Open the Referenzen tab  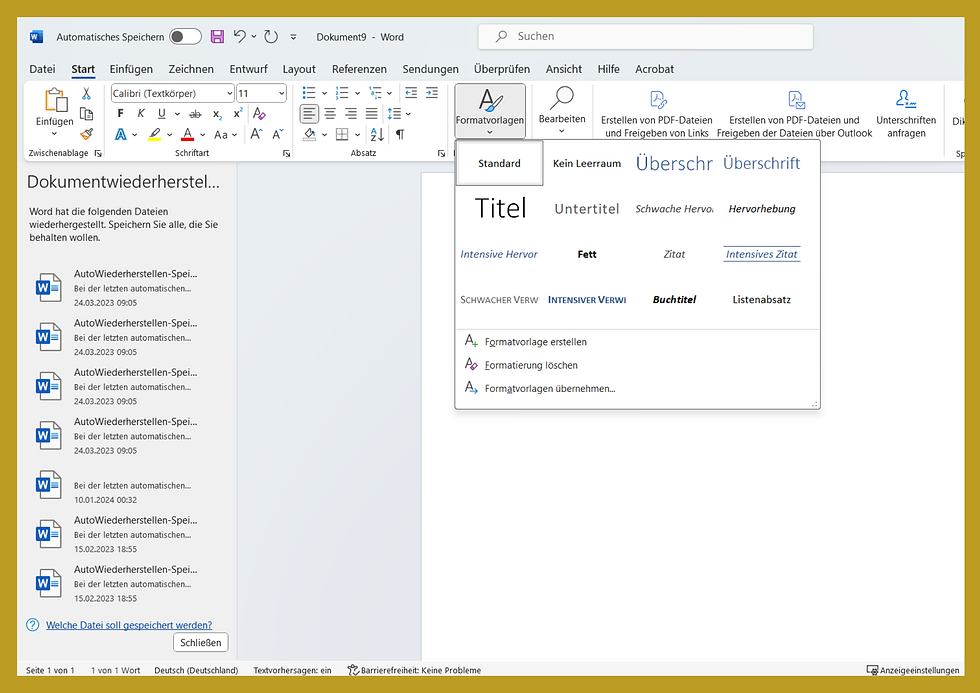pos(359,69)
